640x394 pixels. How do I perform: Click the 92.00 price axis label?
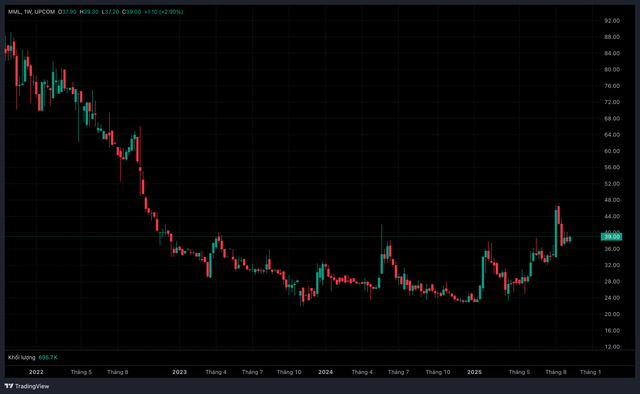[612, 20]
